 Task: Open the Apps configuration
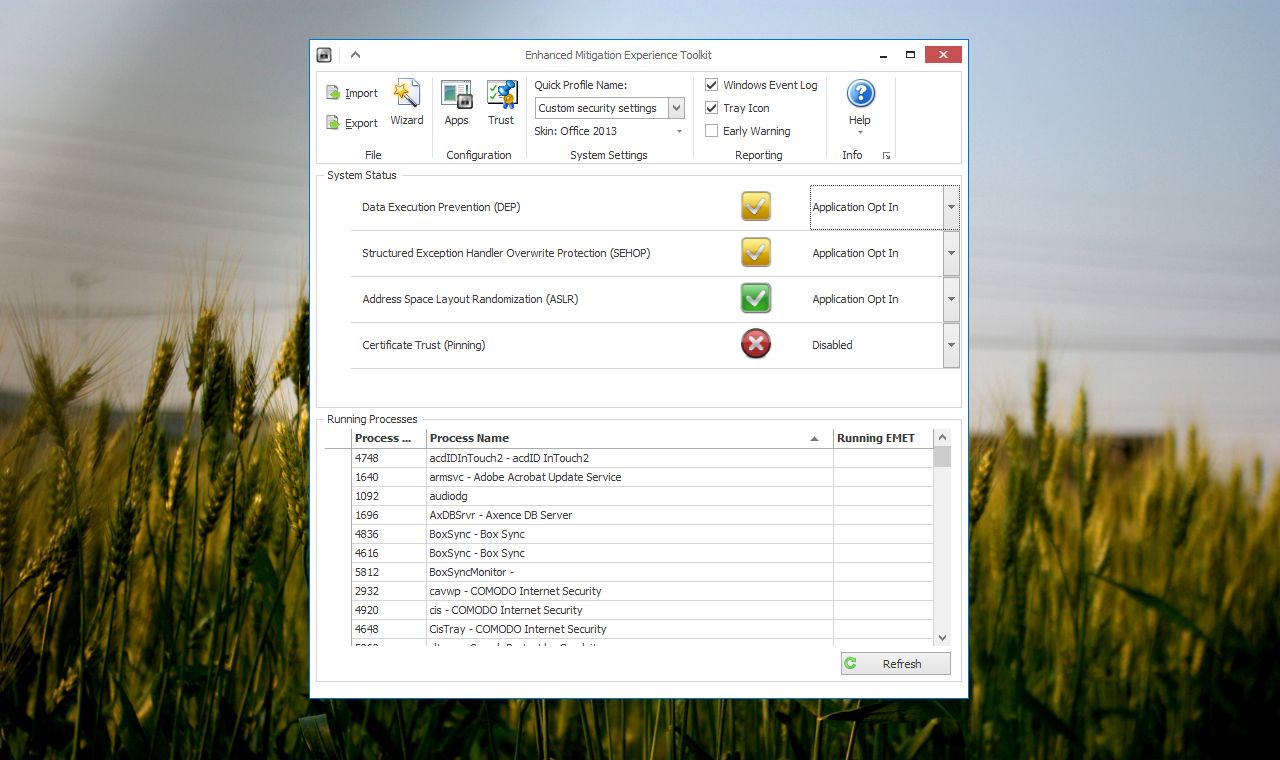[456, 102]
